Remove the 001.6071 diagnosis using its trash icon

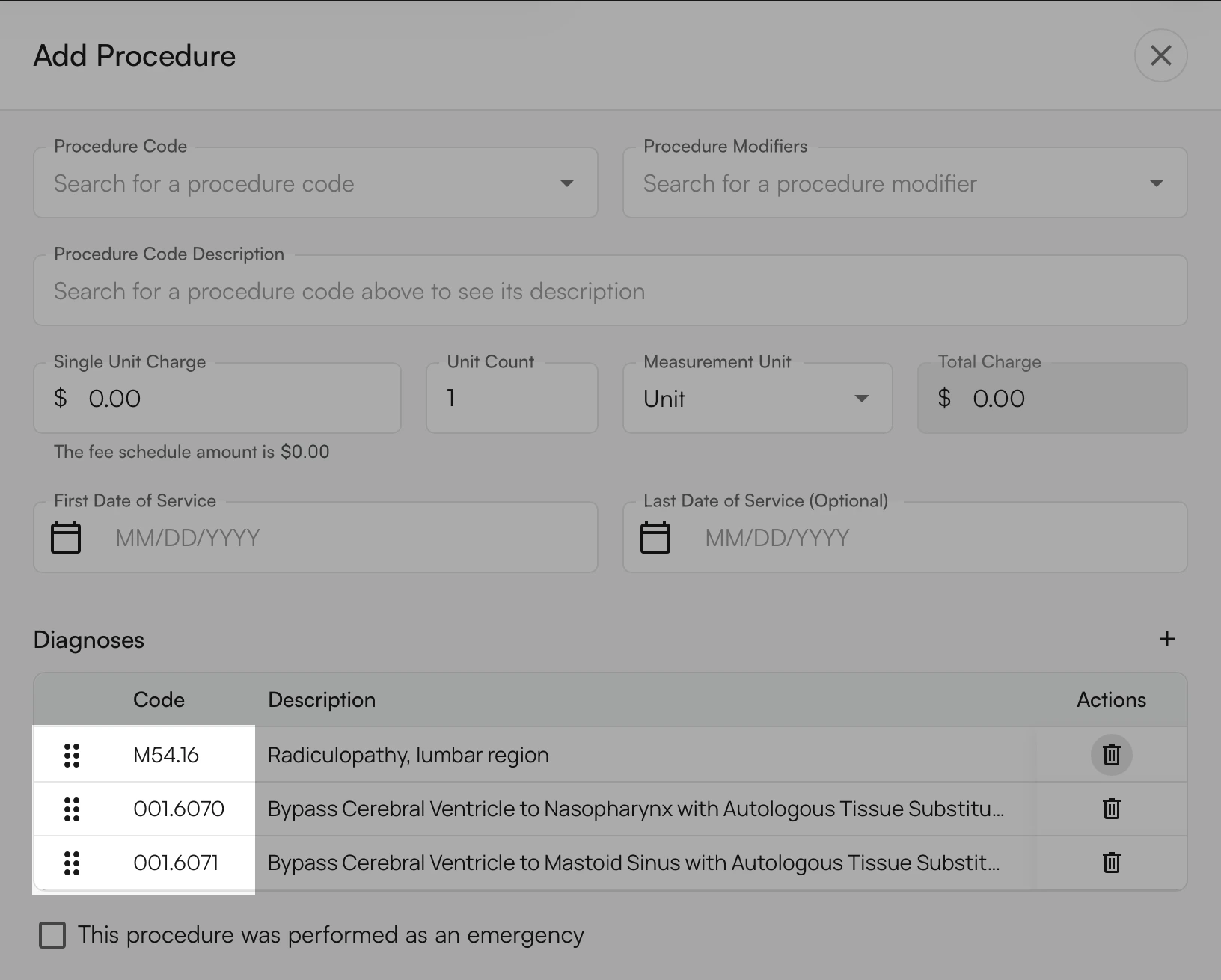point(1110,863)
